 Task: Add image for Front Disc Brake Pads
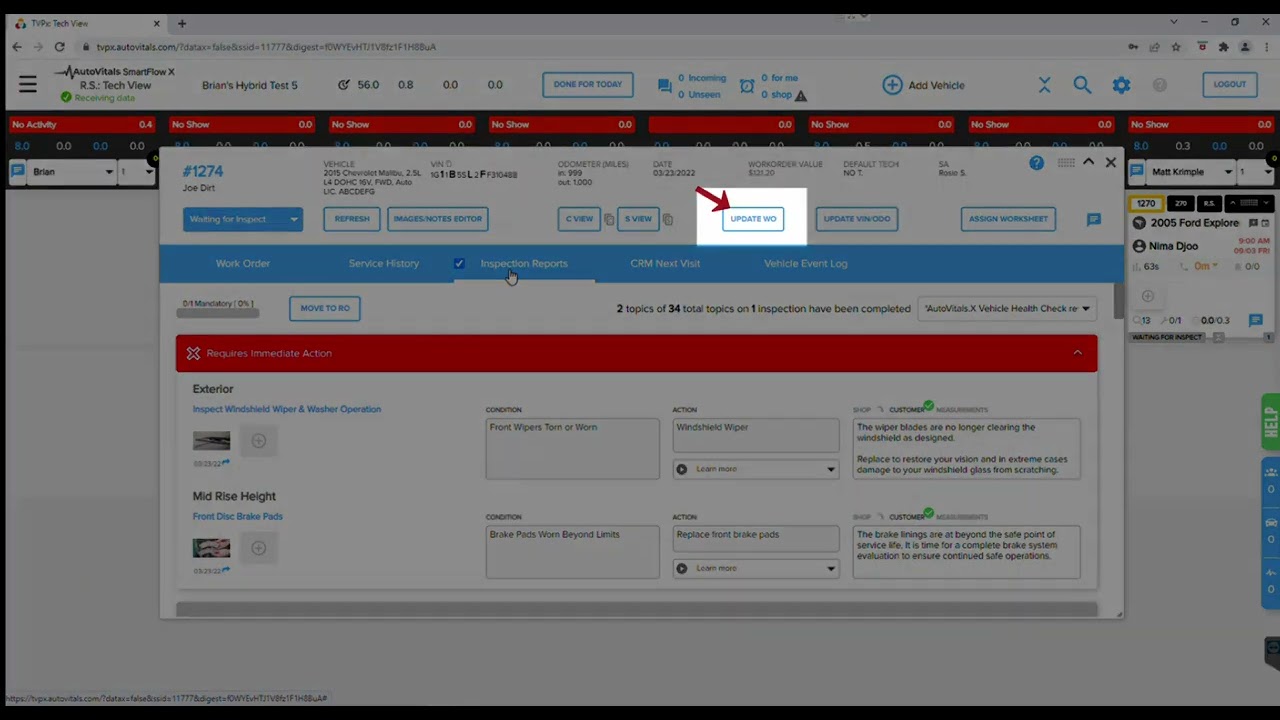click(x=259, y=548)
